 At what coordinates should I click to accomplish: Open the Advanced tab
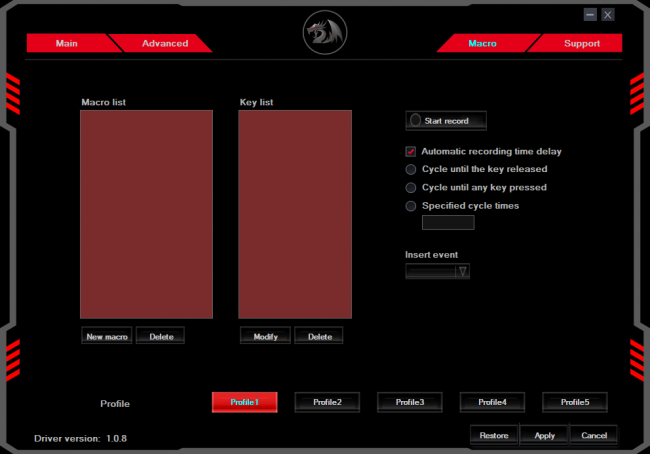tap(165, 43)
